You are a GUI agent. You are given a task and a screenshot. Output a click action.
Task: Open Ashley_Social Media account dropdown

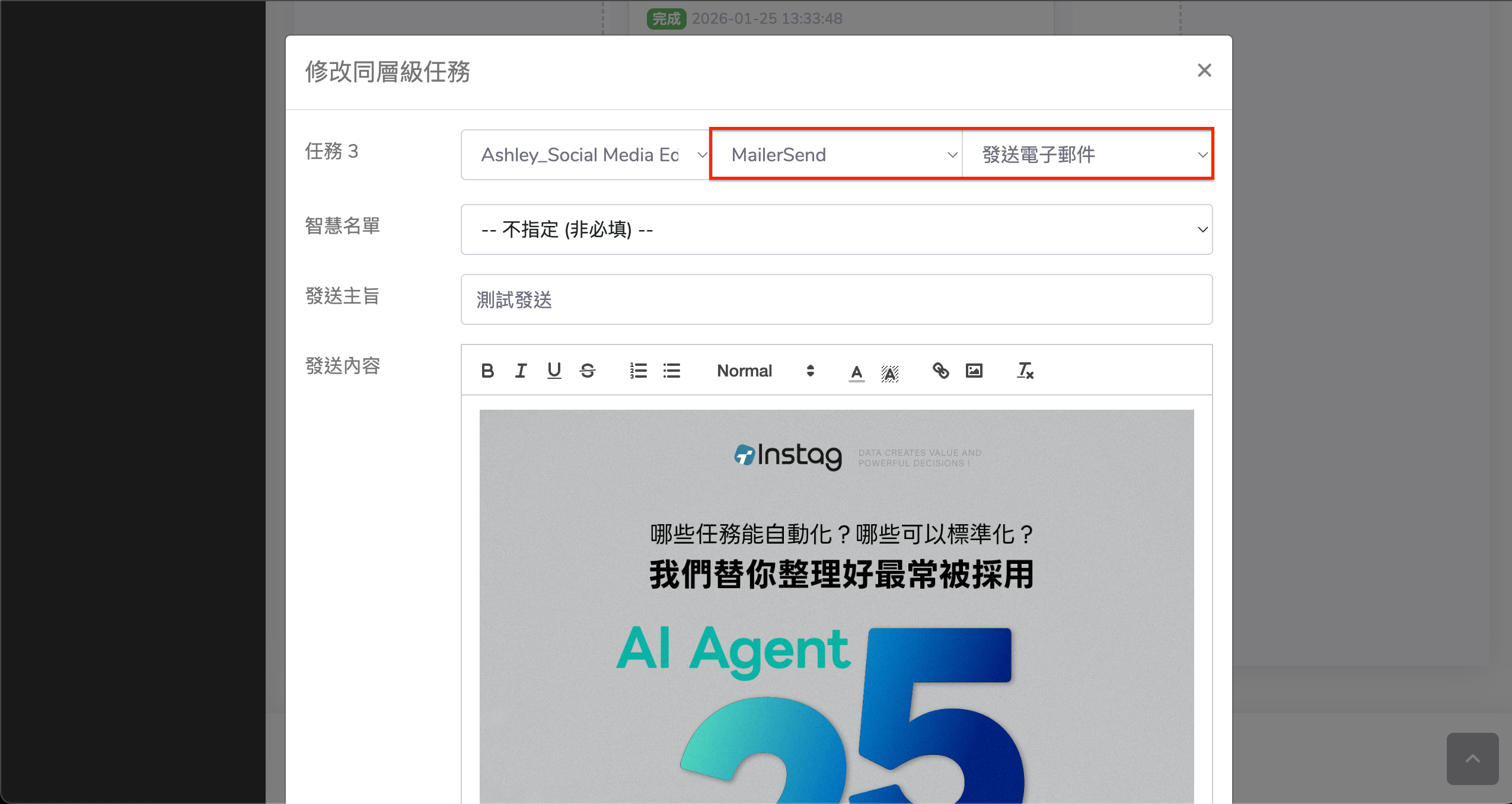586,155
